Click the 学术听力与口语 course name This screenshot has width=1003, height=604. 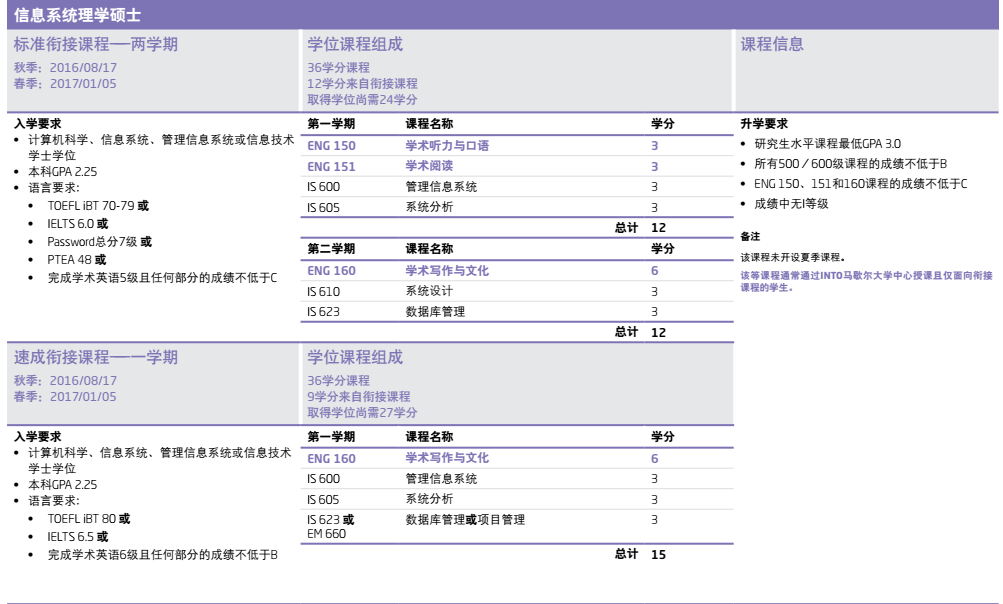(447, 146)
